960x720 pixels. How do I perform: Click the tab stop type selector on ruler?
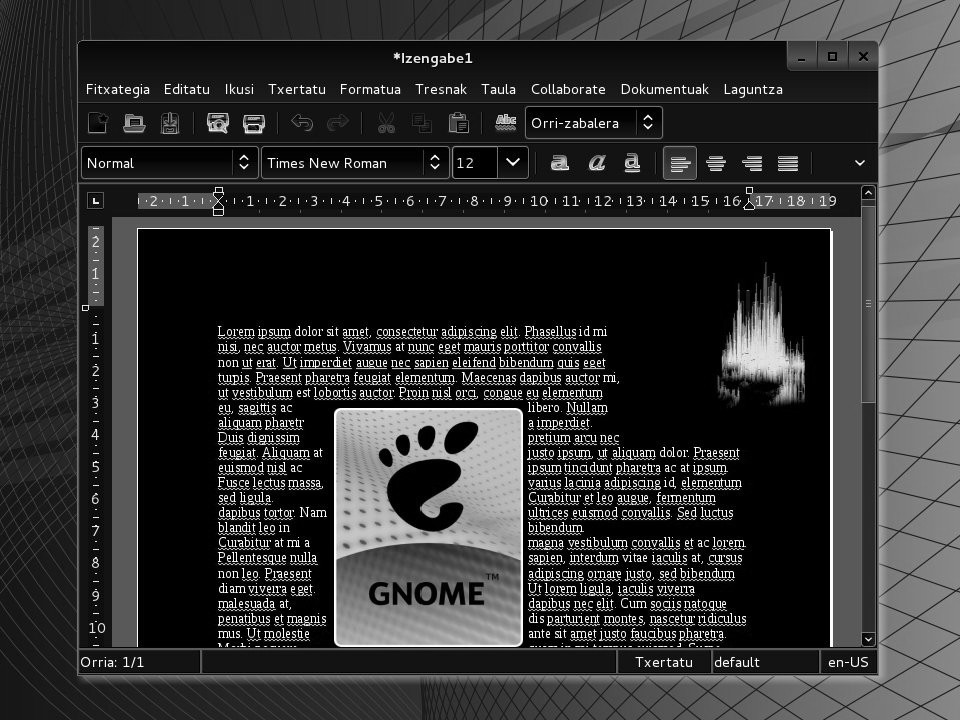pos(96,201)
